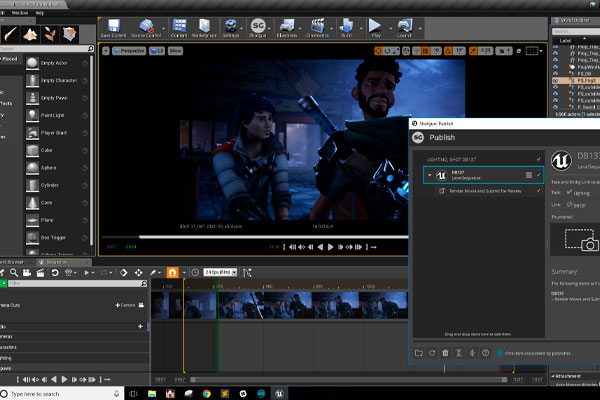Open Source Control dropdown arrow
Screen dimensions: 600x400
click(163, 29)
